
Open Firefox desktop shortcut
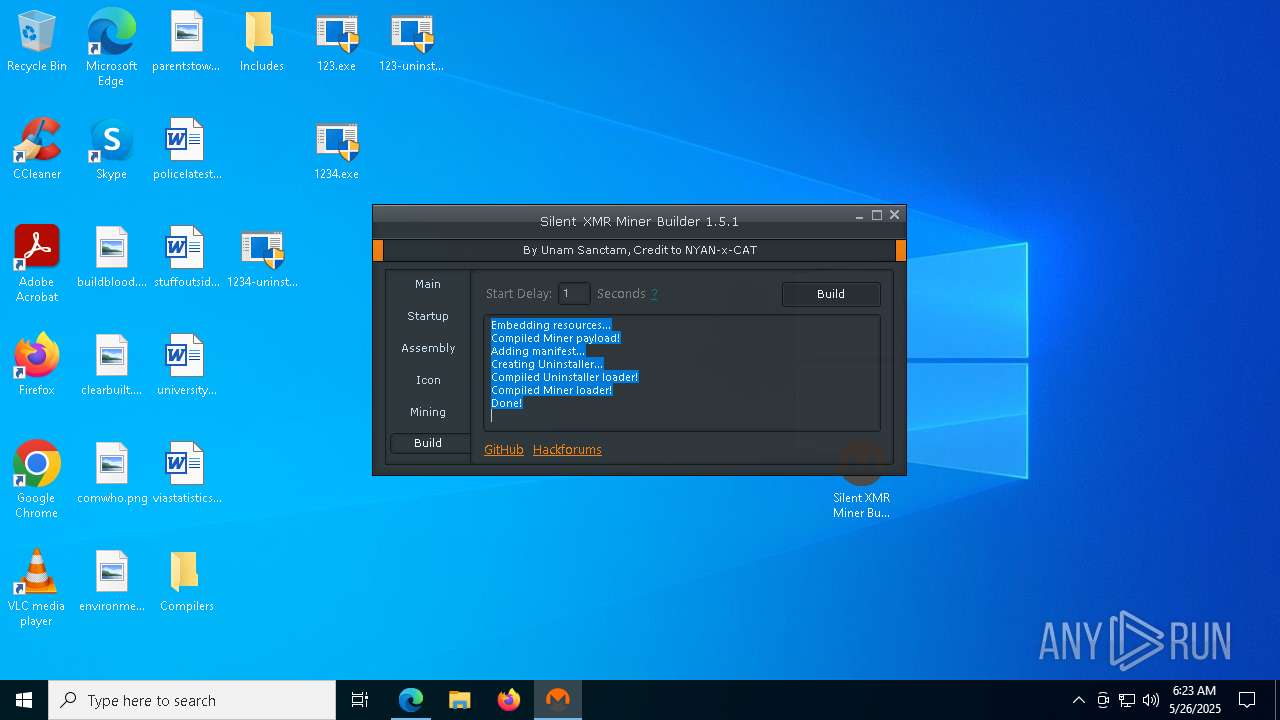coord(37,366)
